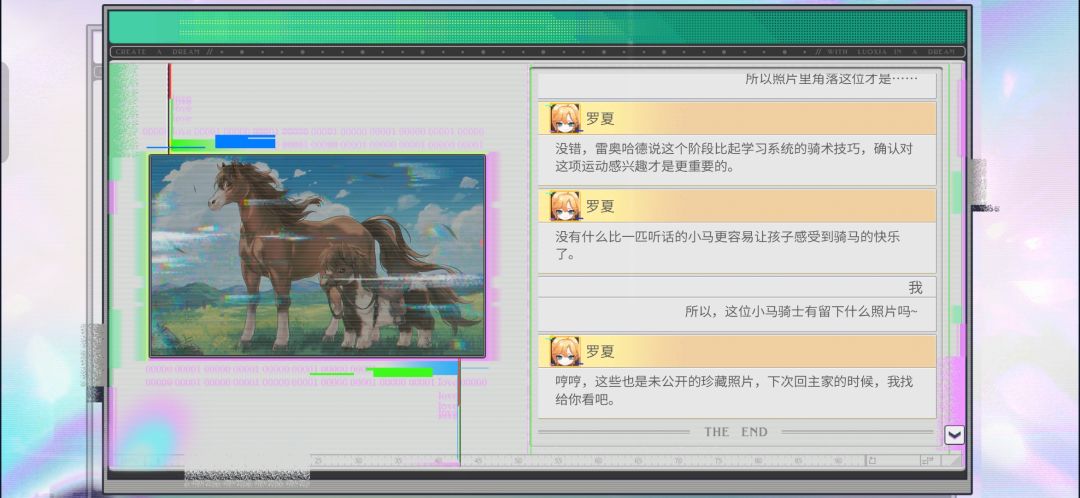The image size is (1080, 498).
Task: Click the WITH LUOXIA IN A DREAM header text
Action: 890,52
